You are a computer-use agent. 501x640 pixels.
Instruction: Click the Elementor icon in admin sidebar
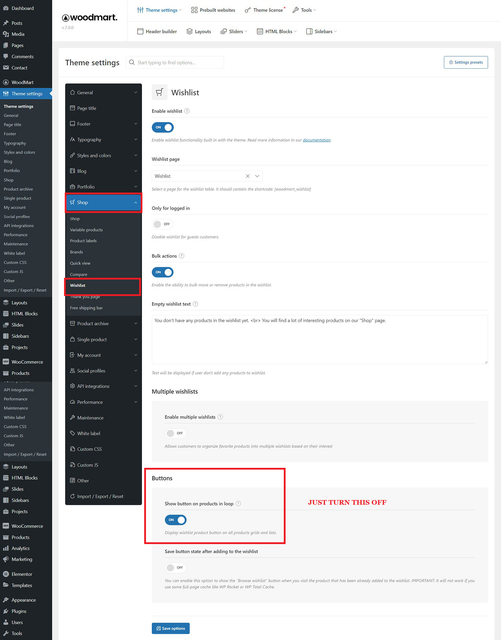coord(6,574)
